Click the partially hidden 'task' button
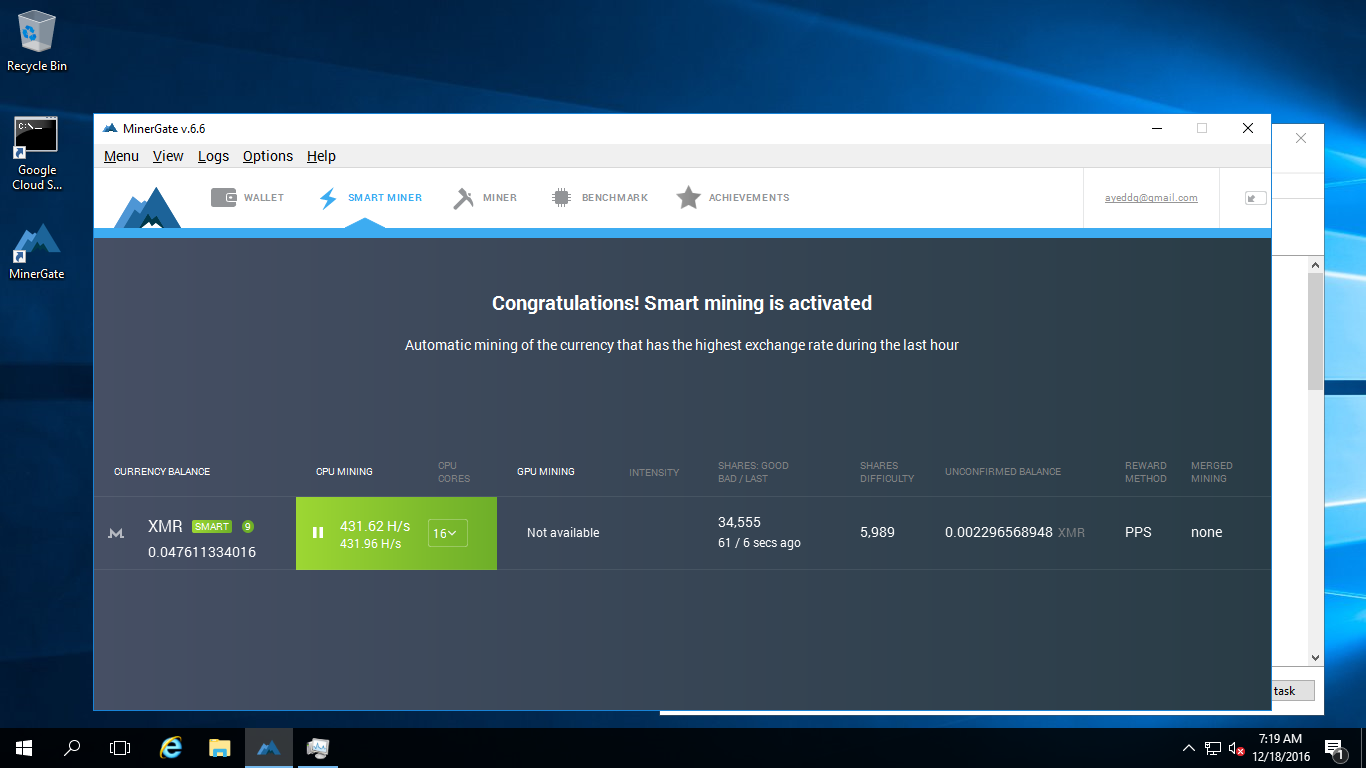The image size is (1366, 768). click(1293, 691)
